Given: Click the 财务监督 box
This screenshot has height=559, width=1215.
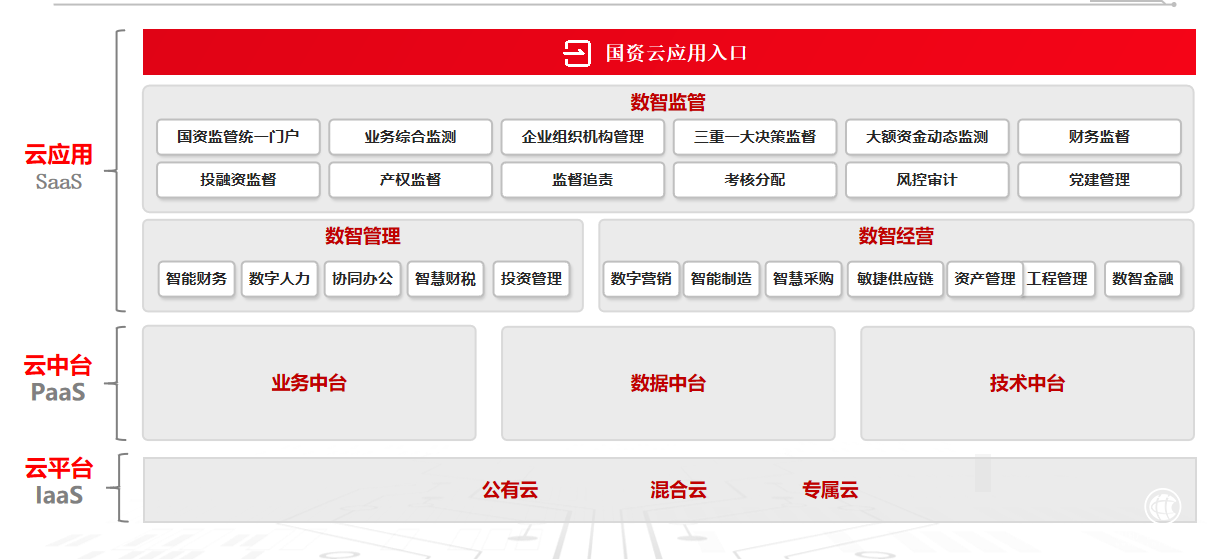Looking at the screenshot, I should [1099, 137].
